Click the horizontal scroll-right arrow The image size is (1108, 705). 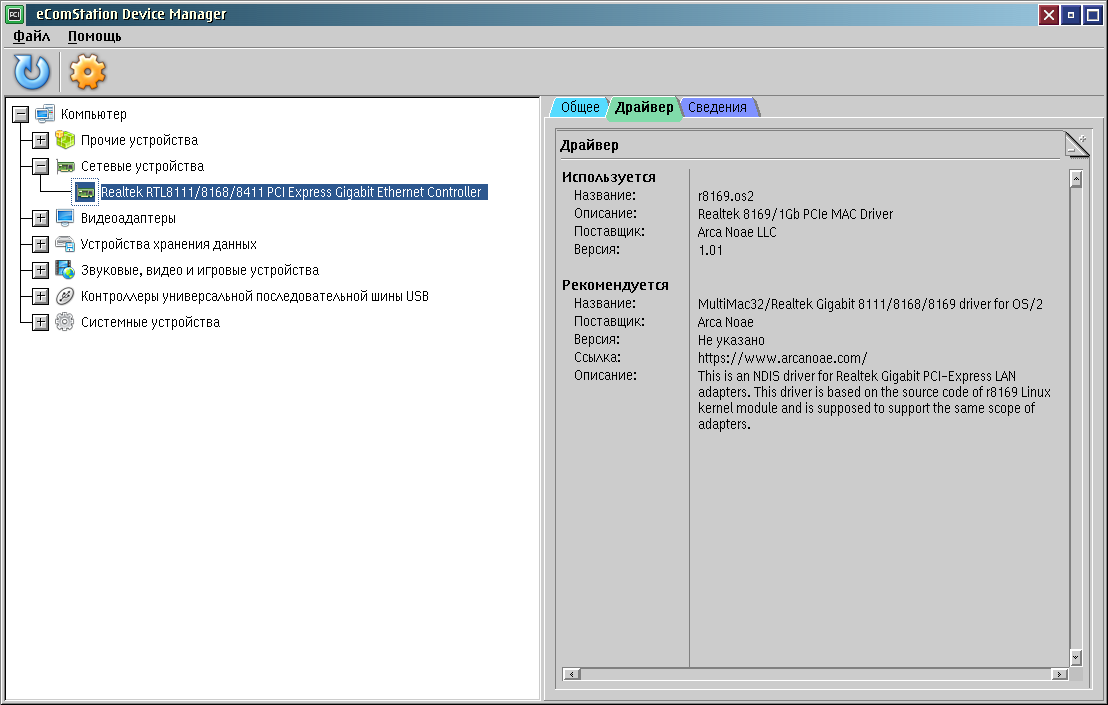coord(1059,674)
